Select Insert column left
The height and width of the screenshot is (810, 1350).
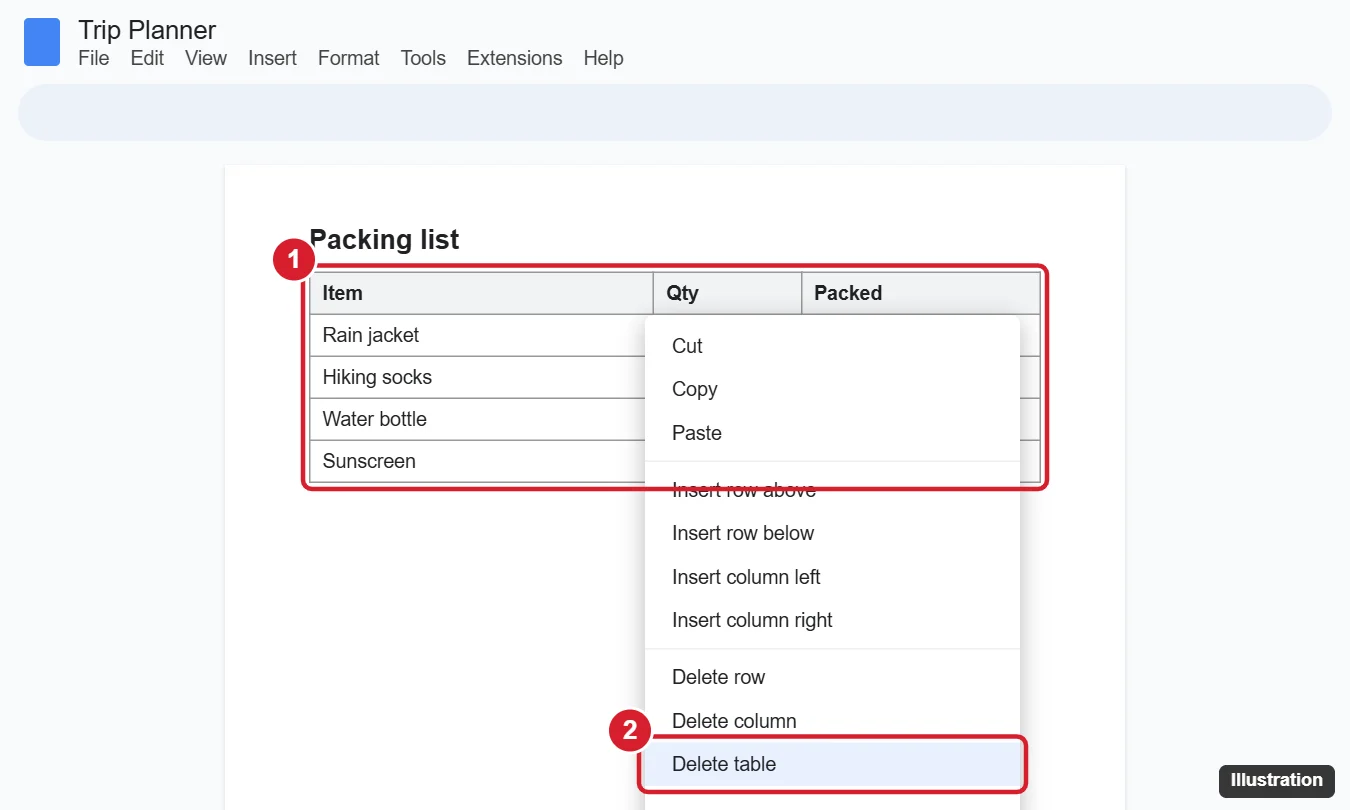point(832,577)
